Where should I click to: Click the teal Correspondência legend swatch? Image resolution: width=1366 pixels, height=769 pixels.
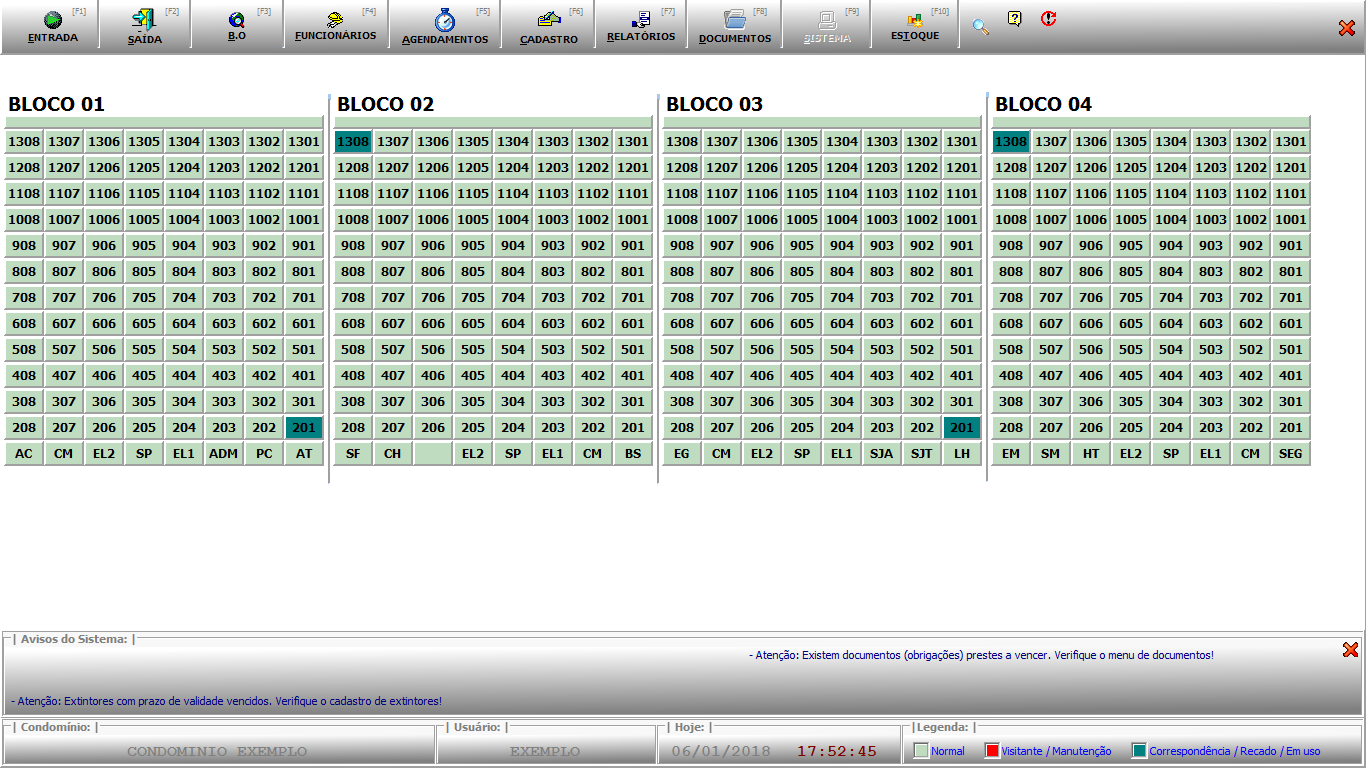(x=1139, y=751)
